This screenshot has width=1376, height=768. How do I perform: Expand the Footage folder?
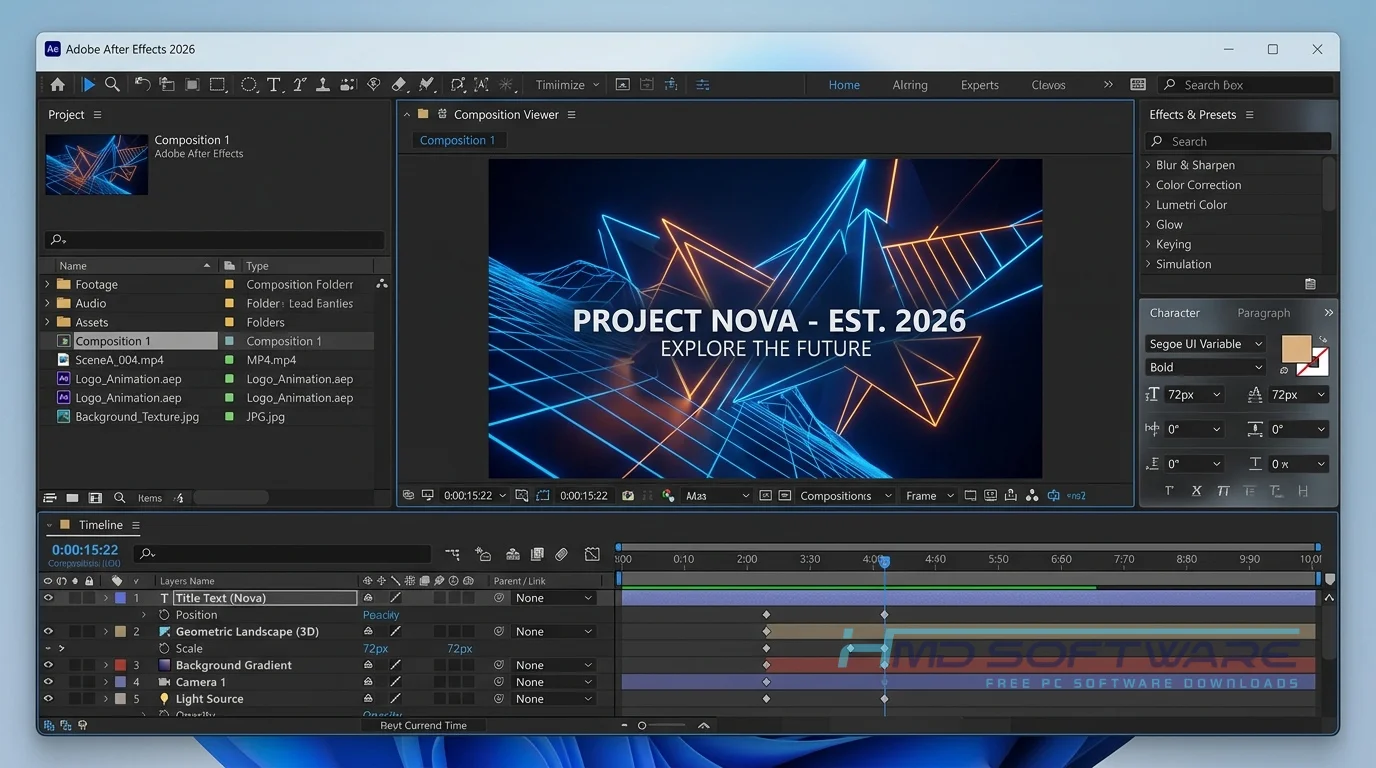click(x=47, y=285)
